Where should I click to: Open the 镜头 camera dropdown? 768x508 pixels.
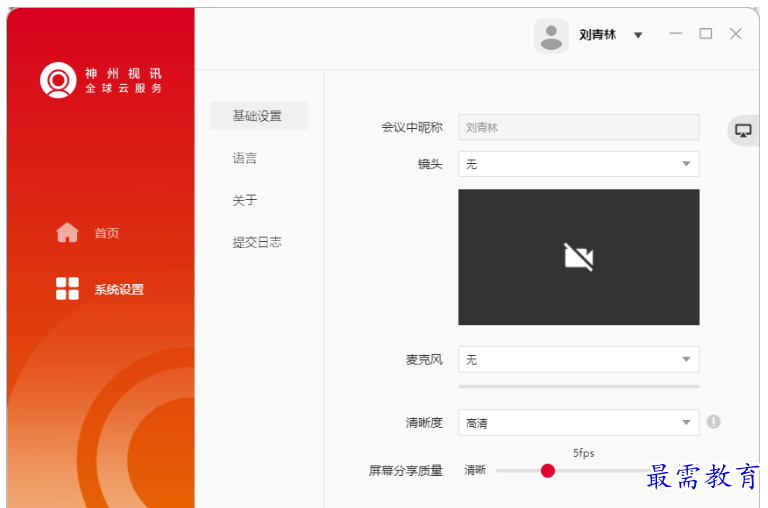tap(578, 164)
